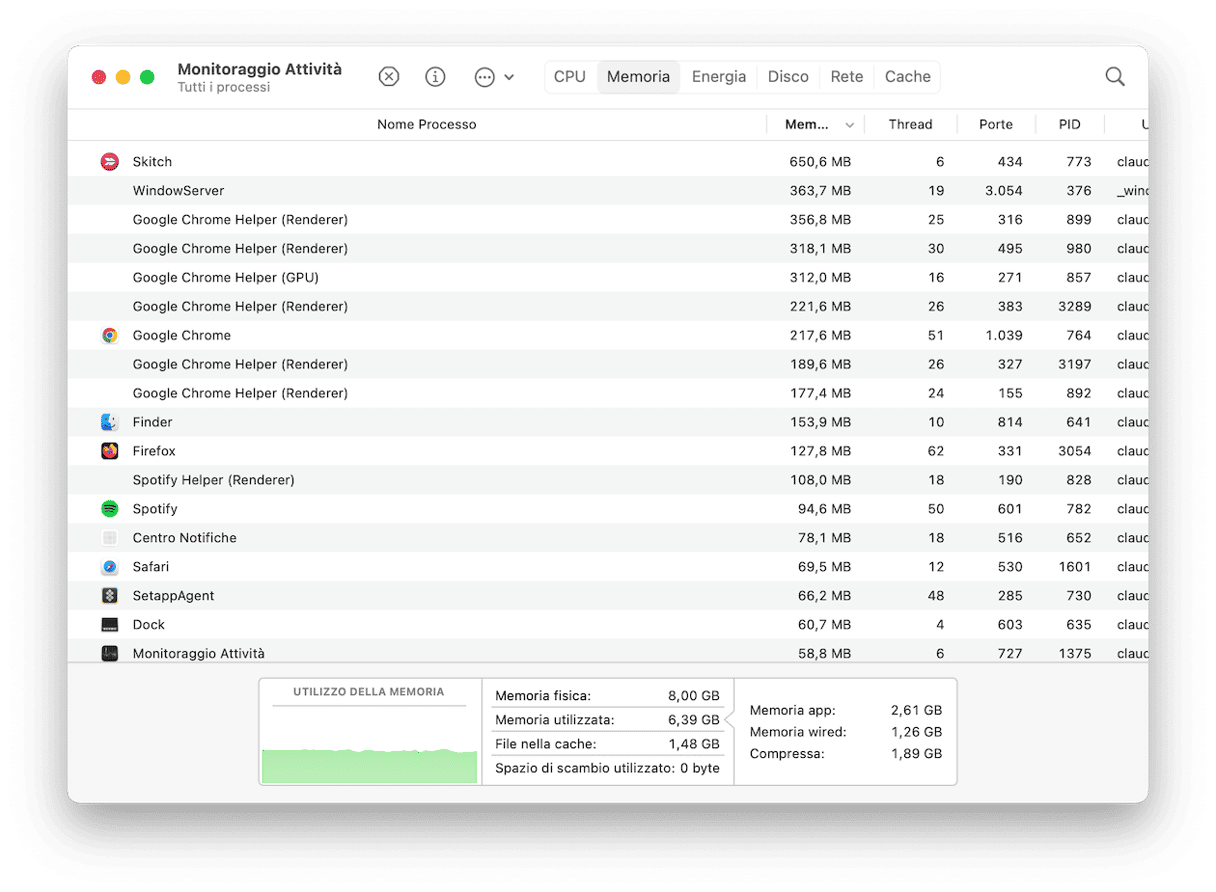Click the Google Chrome app icon
This screenshot has height=892, width=1216.
tap(110, 336)
